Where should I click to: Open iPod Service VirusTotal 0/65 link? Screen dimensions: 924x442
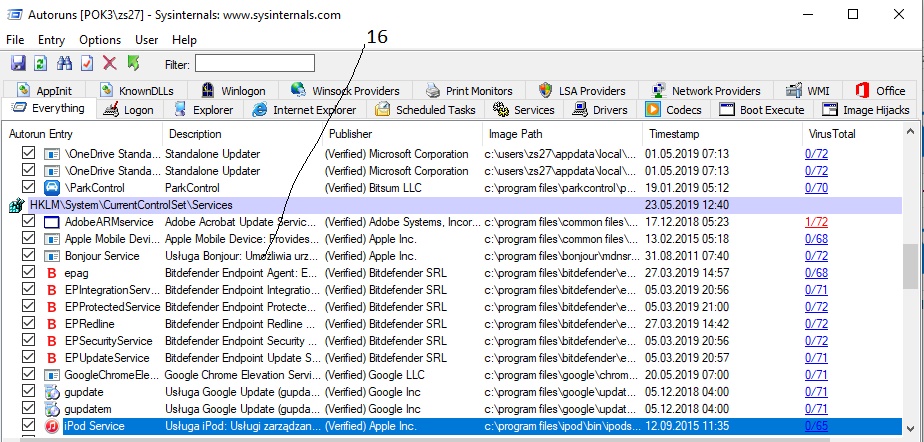(x=816, y=426)
